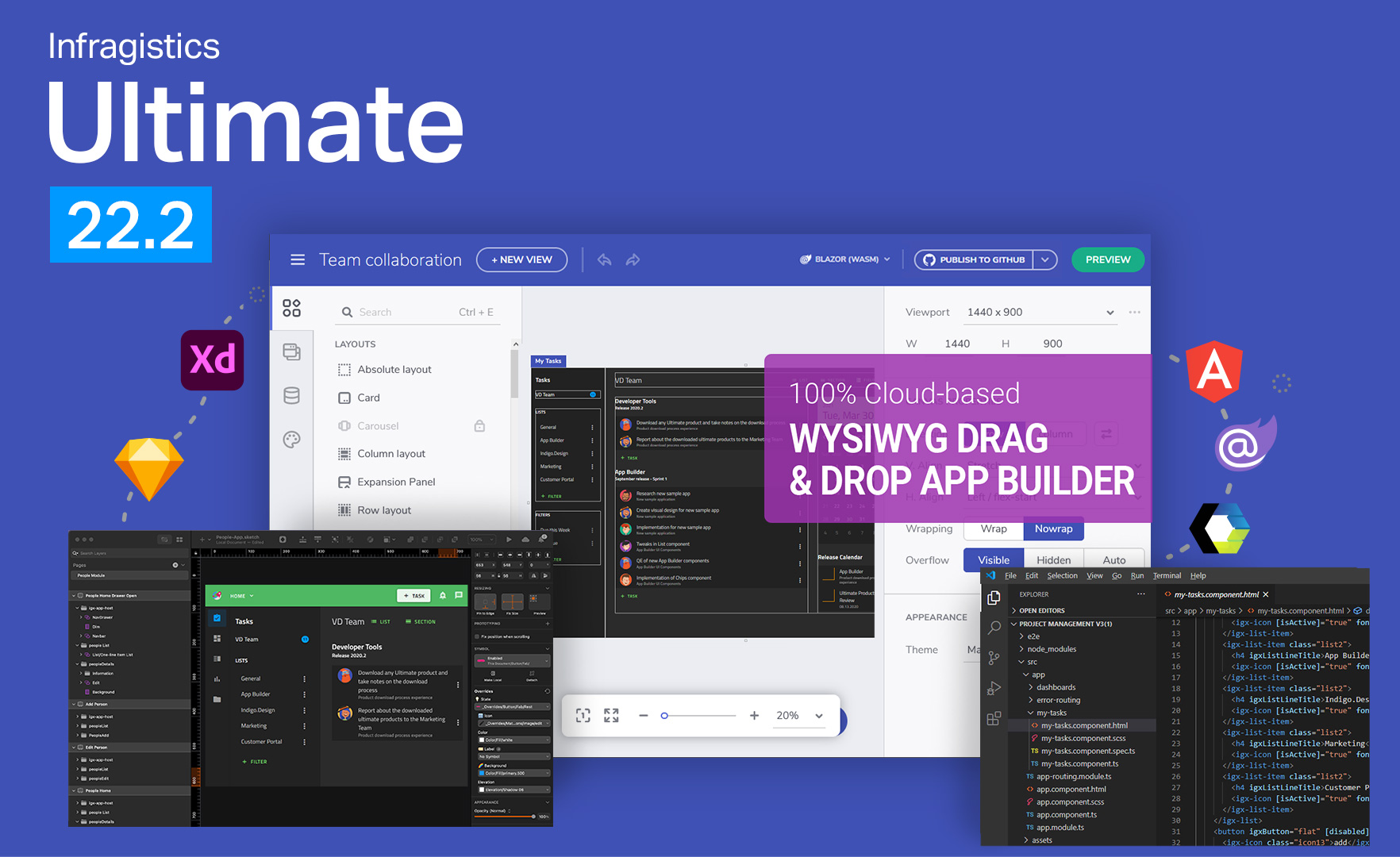Click the zoom-to-fit expand arrows icon
The width and height of the screenshot is (1400, 857).
(x=611, y=716)
